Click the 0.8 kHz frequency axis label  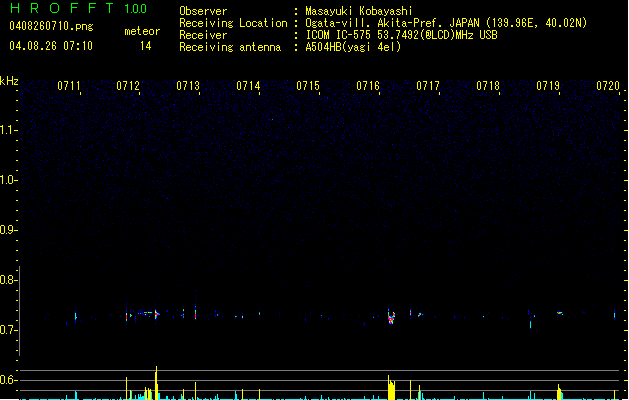[x=8, y=280]
